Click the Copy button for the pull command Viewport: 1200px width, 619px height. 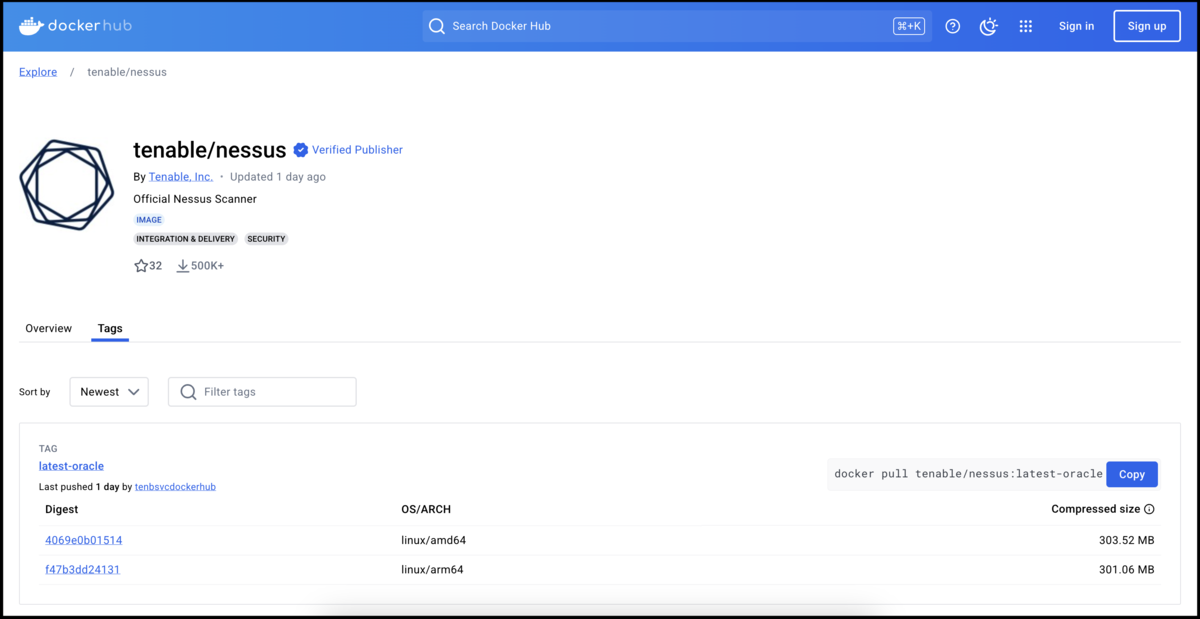click(1131, 474)
